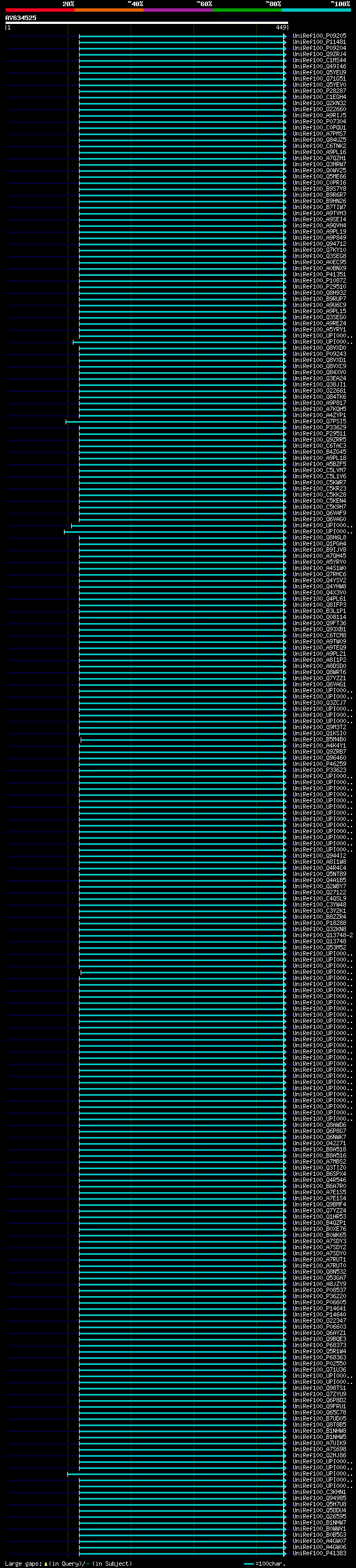356x1568 pixels.
Task: Select hit UniRef100_P29511
Action: 319,433
